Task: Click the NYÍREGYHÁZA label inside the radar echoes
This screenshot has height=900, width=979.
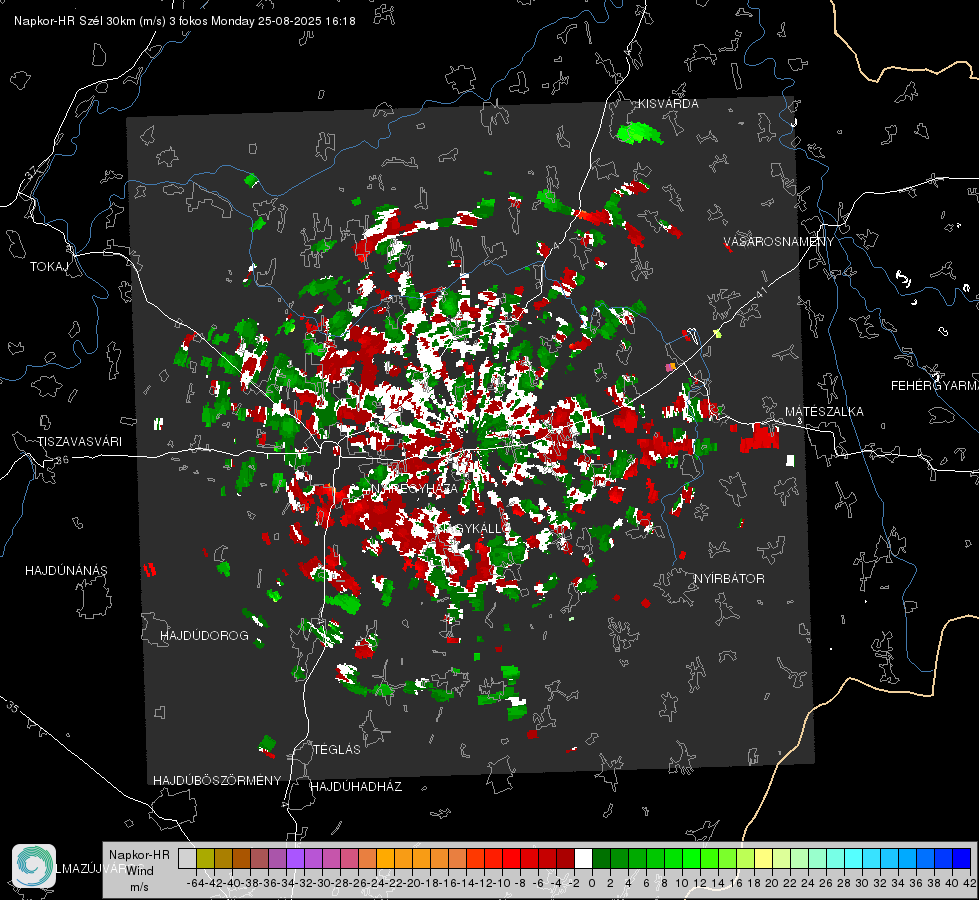Action: pos(413,488)
